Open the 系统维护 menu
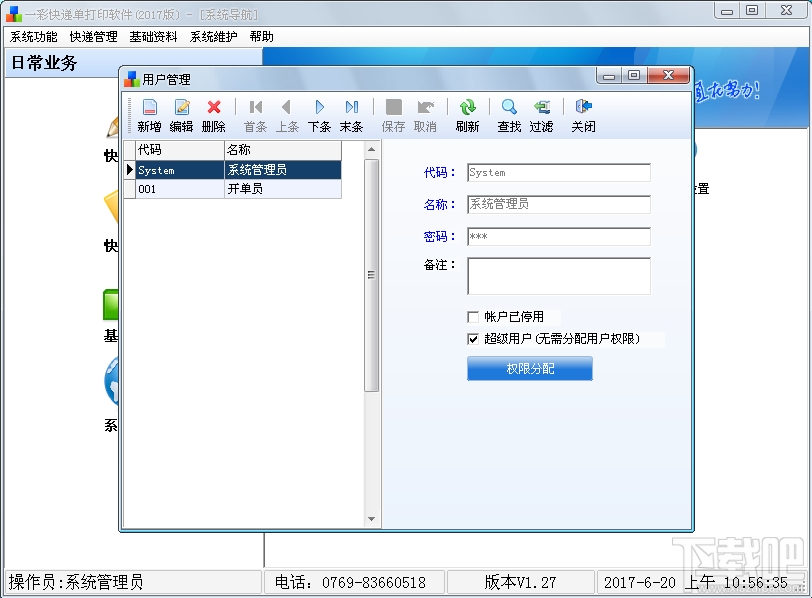812x598 pixels. pos(213,36)
